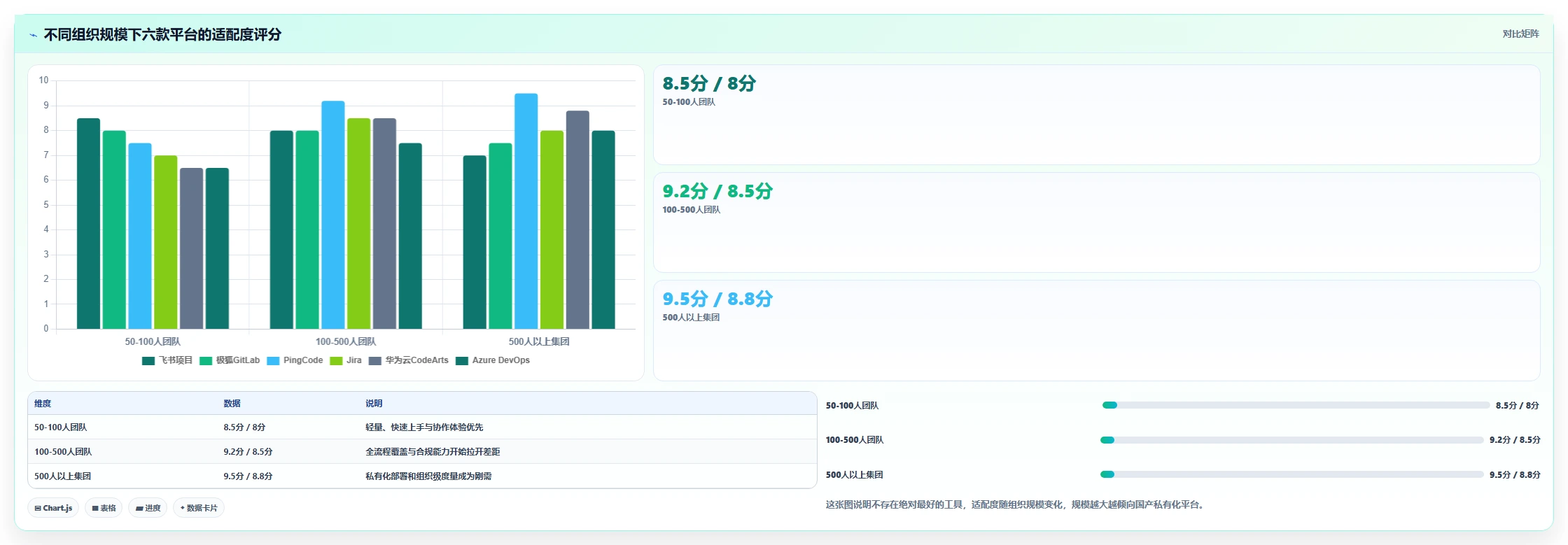Toggle the 华为云CodeArts legend entry
The width and height of the screenshot is (1568, 545).
click(409, 360)
